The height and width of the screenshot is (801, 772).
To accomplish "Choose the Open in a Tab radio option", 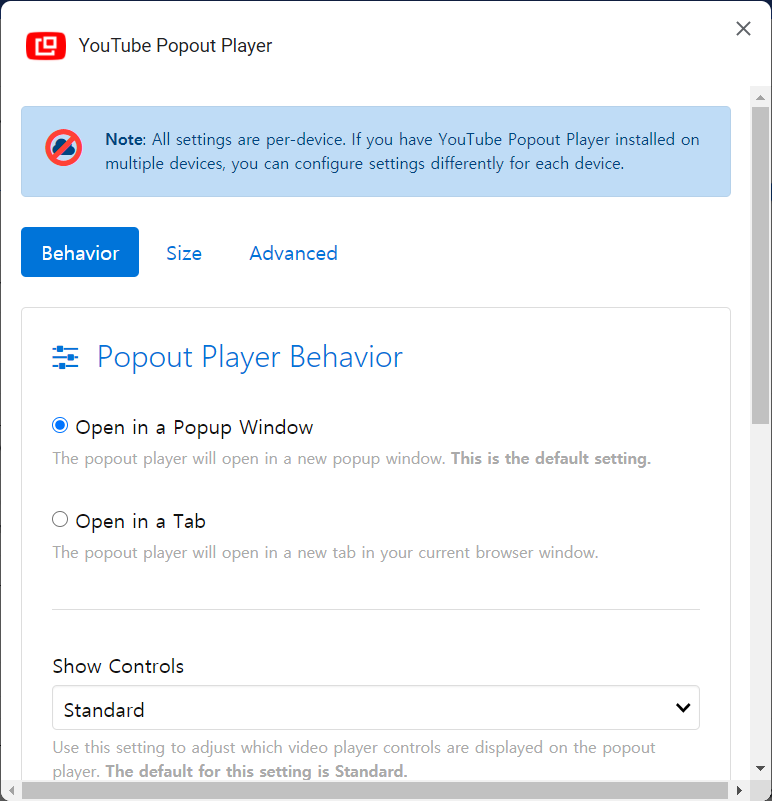I will pyautogui.click(x=60, y=519).
